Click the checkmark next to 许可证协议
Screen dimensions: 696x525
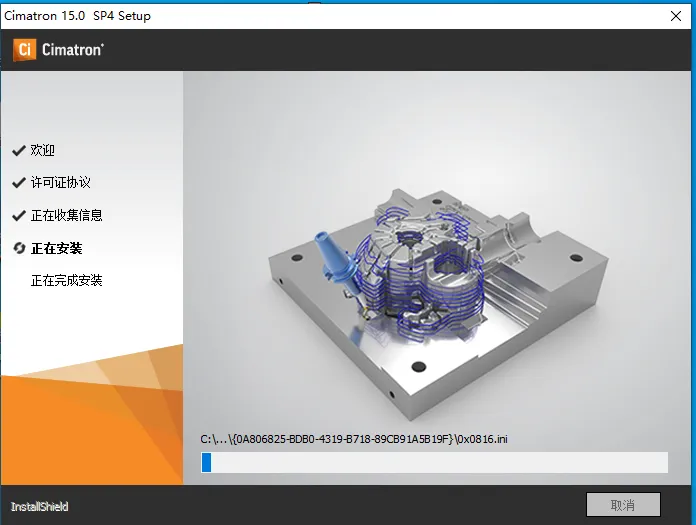click(19, 182)
